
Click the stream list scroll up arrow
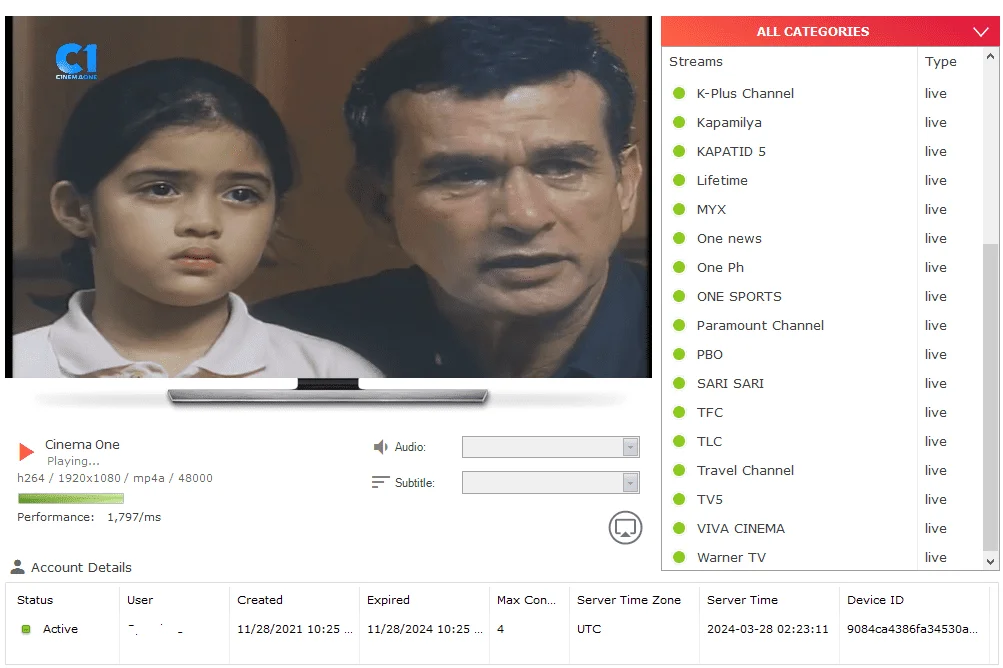[x=990, y=56]
